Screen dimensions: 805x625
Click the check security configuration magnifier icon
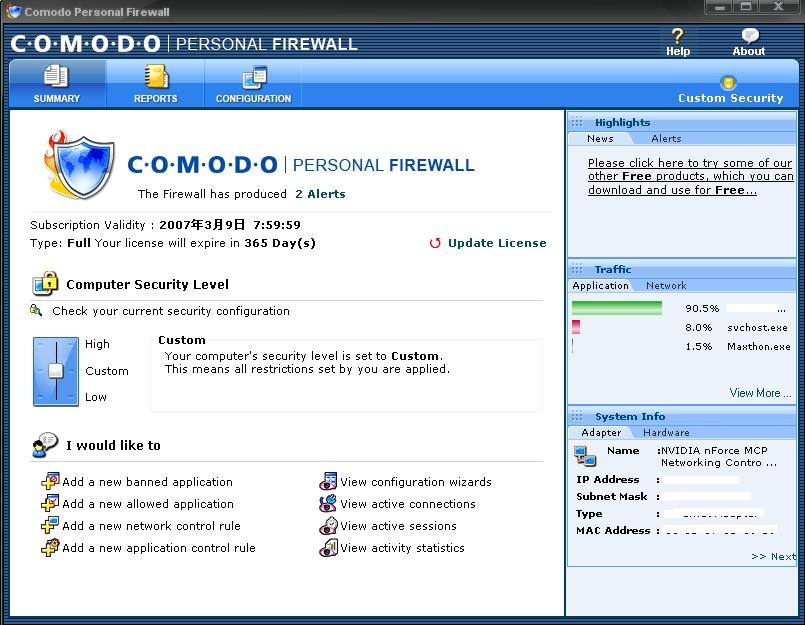pos(35,310)
